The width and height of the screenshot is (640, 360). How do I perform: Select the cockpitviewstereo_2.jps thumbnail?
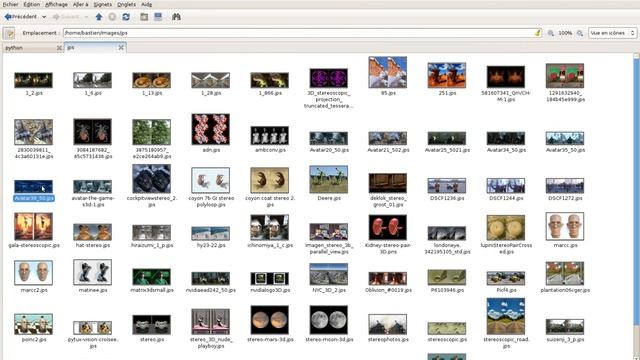(x=151, y=179)
